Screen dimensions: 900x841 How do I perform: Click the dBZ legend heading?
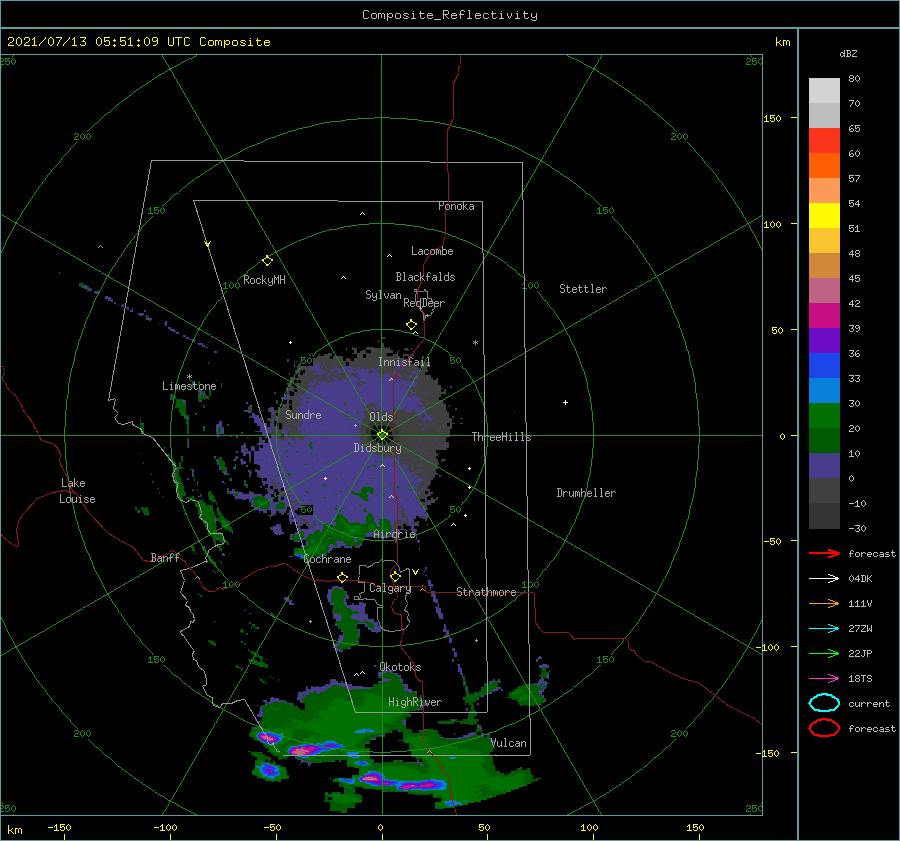click(x=848, y=53)
